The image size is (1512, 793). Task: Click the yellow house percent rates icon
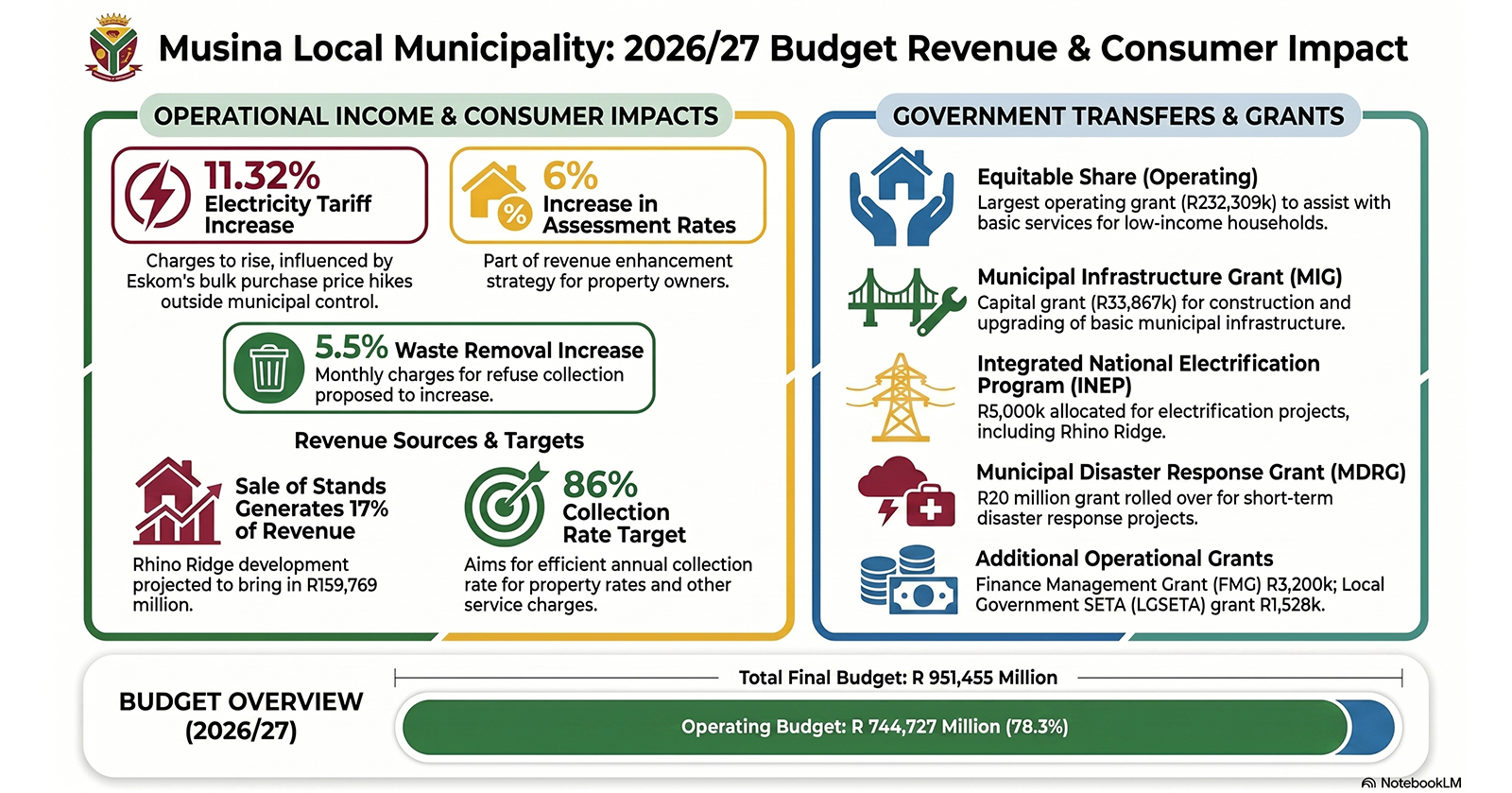[495, 196]
